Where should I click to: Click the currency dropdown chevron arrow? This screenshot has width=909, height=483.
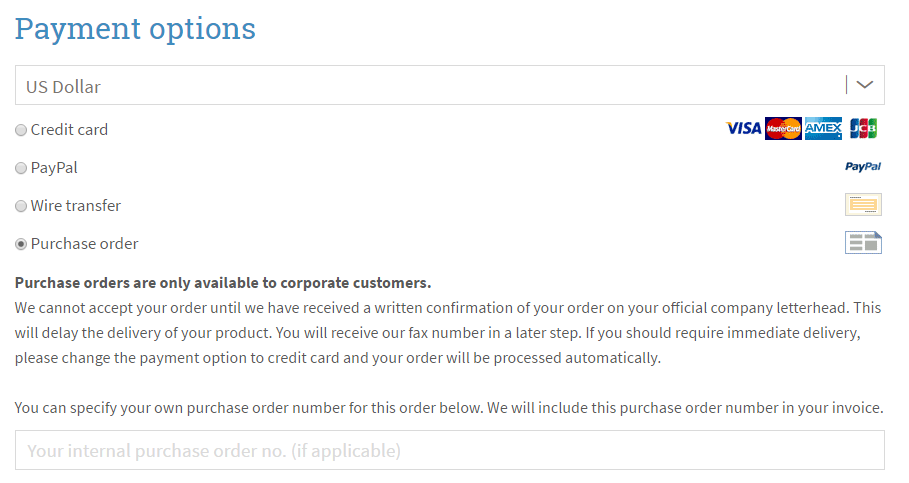point(865,85)
